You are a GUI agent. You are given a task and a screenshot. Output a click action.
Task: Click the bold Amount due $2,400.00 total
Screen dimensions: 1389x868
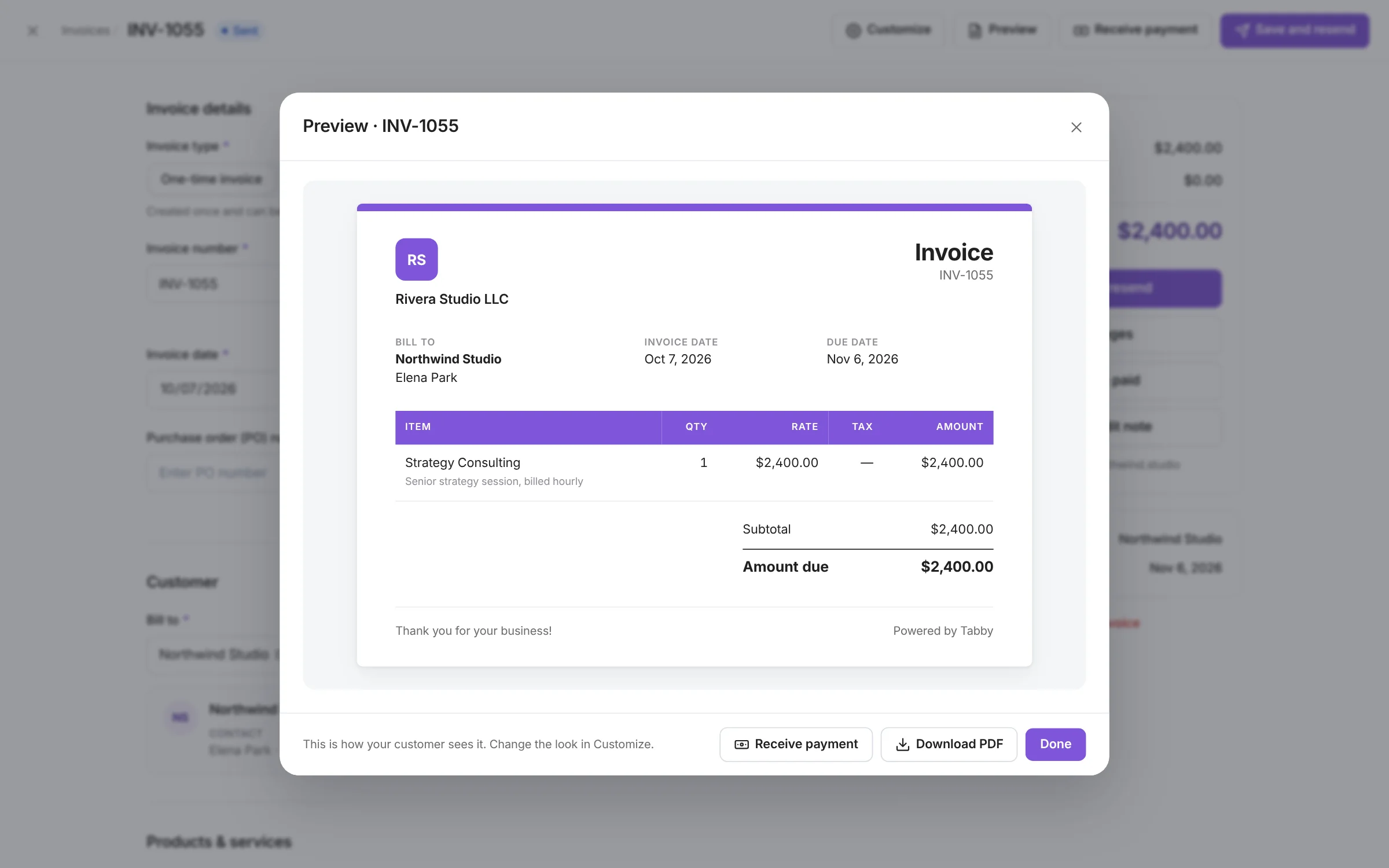coord(957,567)
